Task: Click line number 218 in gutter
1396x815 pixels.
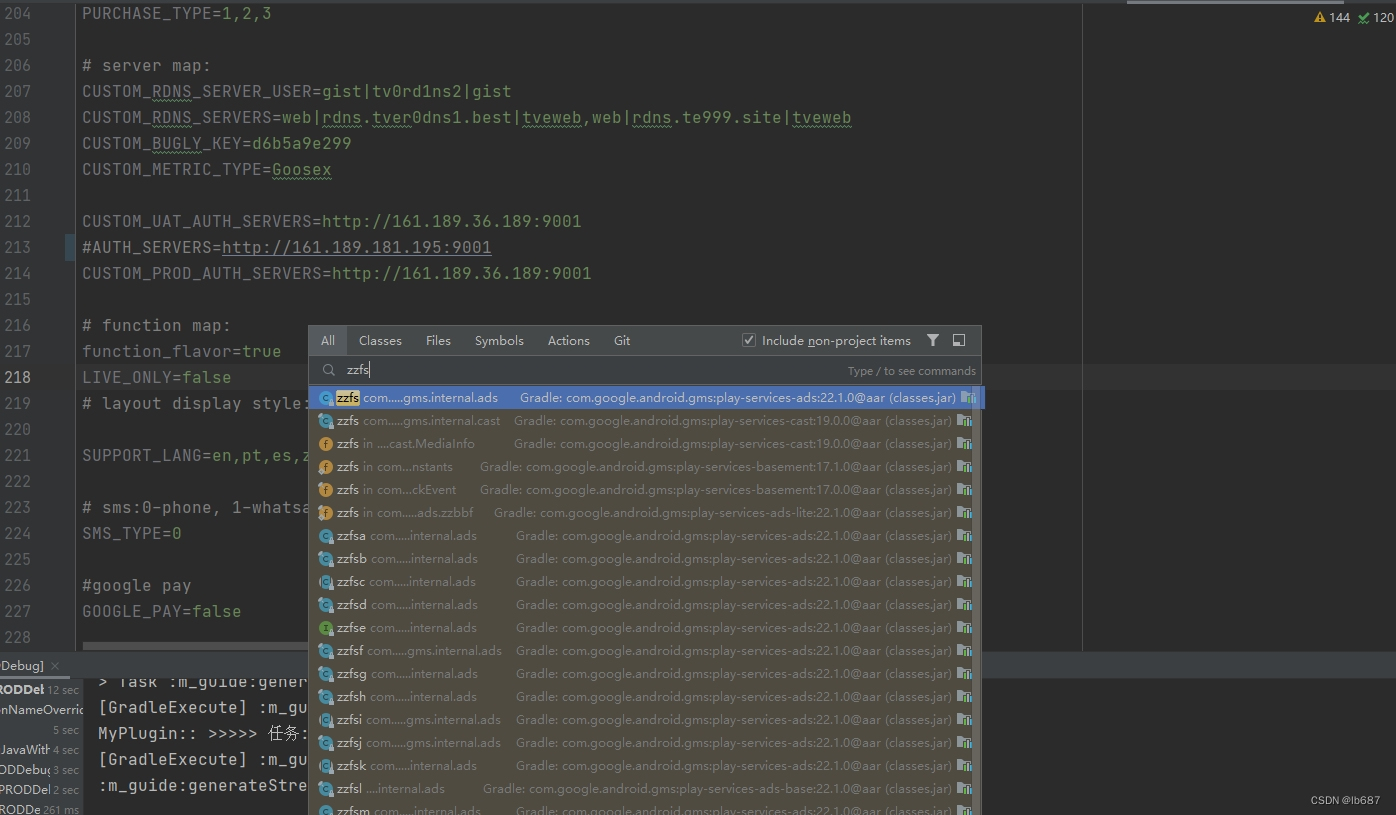Action: coord(18,377)
